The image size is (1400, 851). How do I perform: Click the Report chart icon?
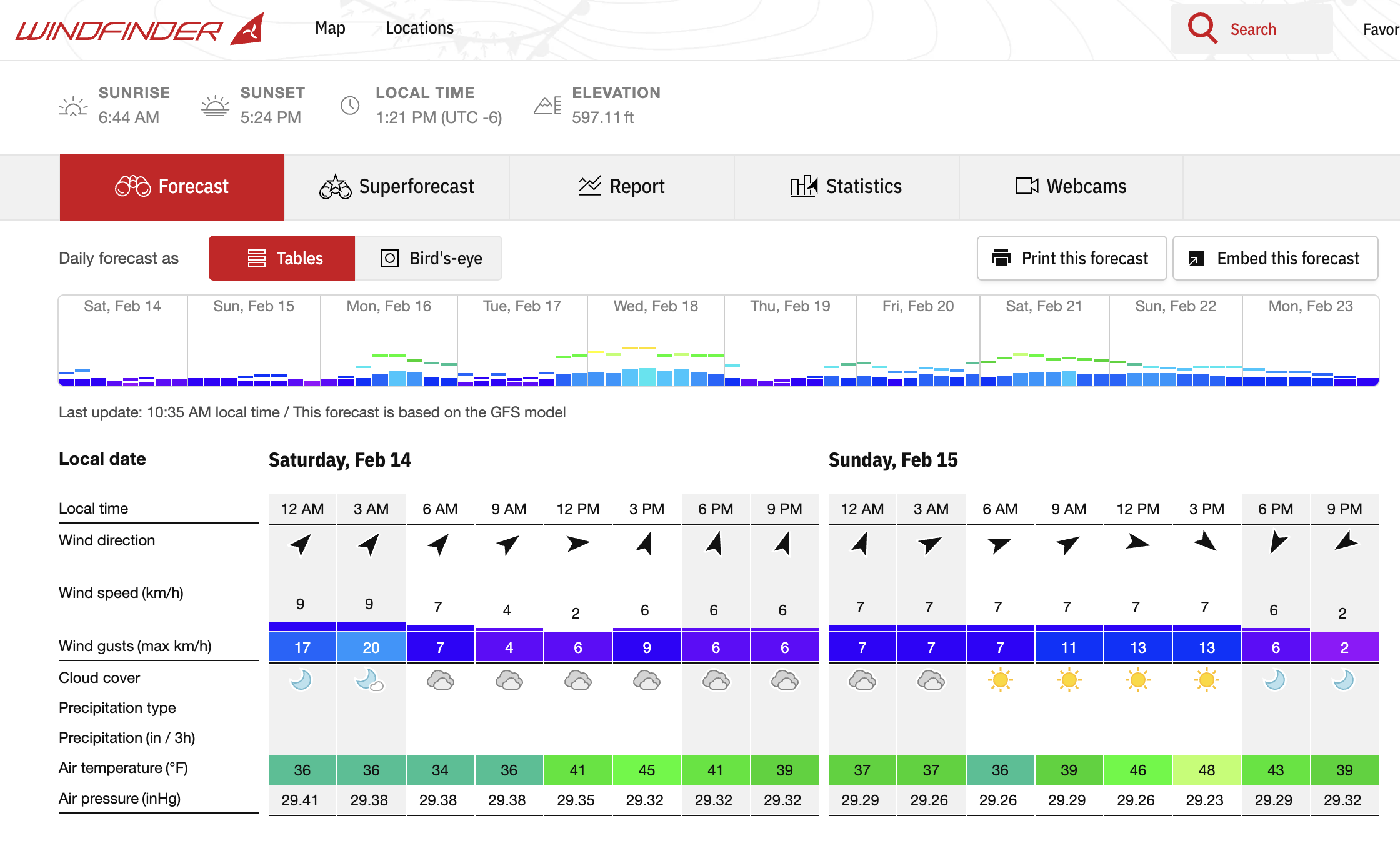[x=589, y=186]
